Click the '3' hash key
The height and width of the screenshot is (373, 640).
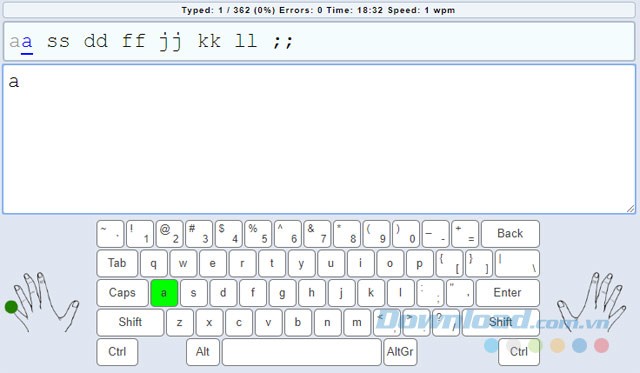pos(199,234)
